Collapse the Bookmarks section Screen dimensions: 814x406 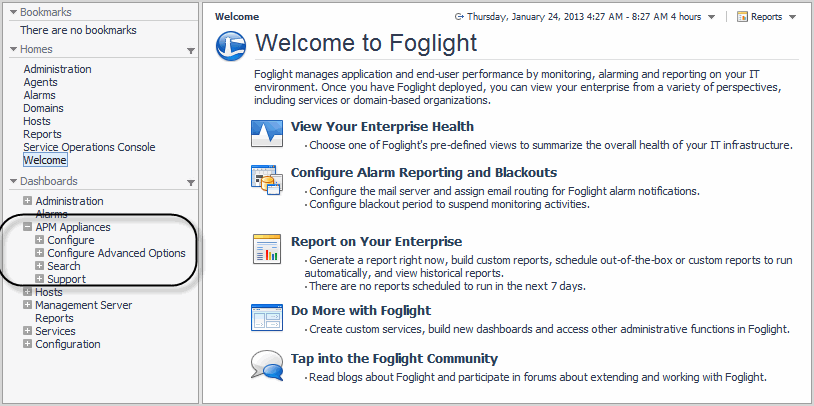click(x=12, y=12)
